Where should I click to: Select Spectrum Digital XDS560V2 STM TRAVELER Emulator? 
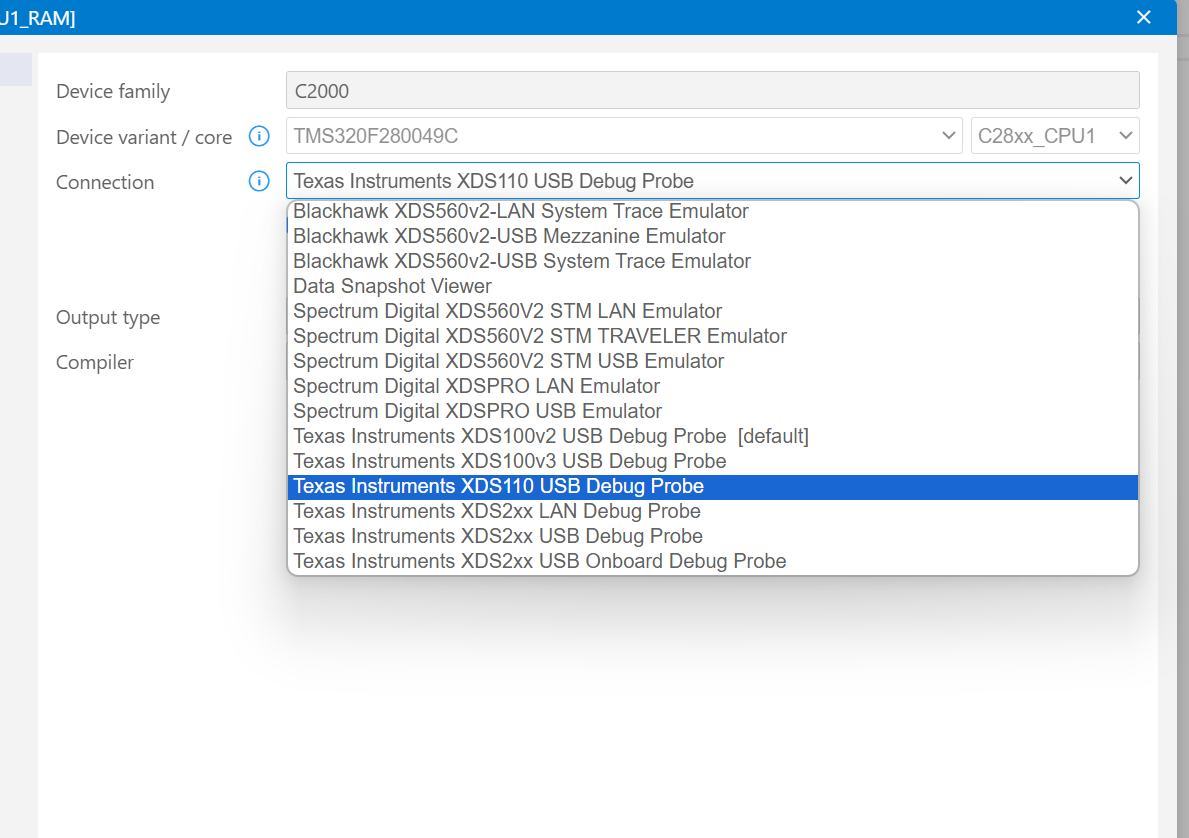pyautogui.click(x=712, y=336)
